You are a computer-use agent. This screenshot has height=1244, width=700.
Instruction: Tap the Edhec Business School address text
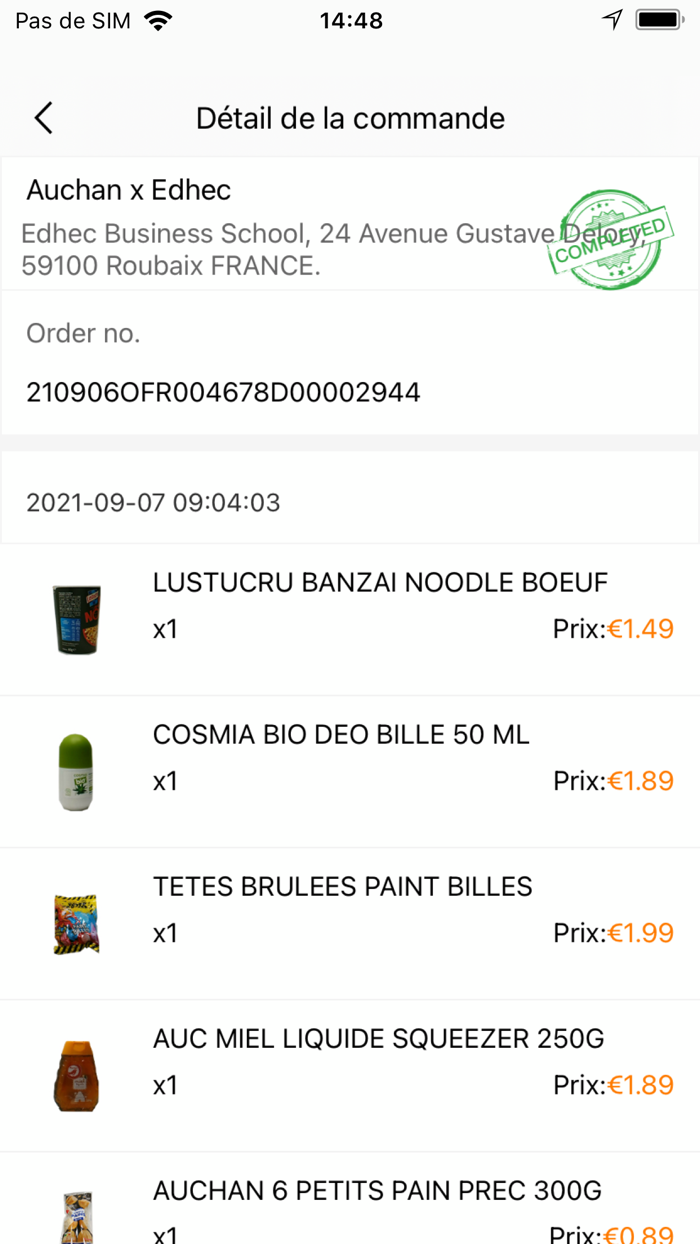click(x=300, y=246)
